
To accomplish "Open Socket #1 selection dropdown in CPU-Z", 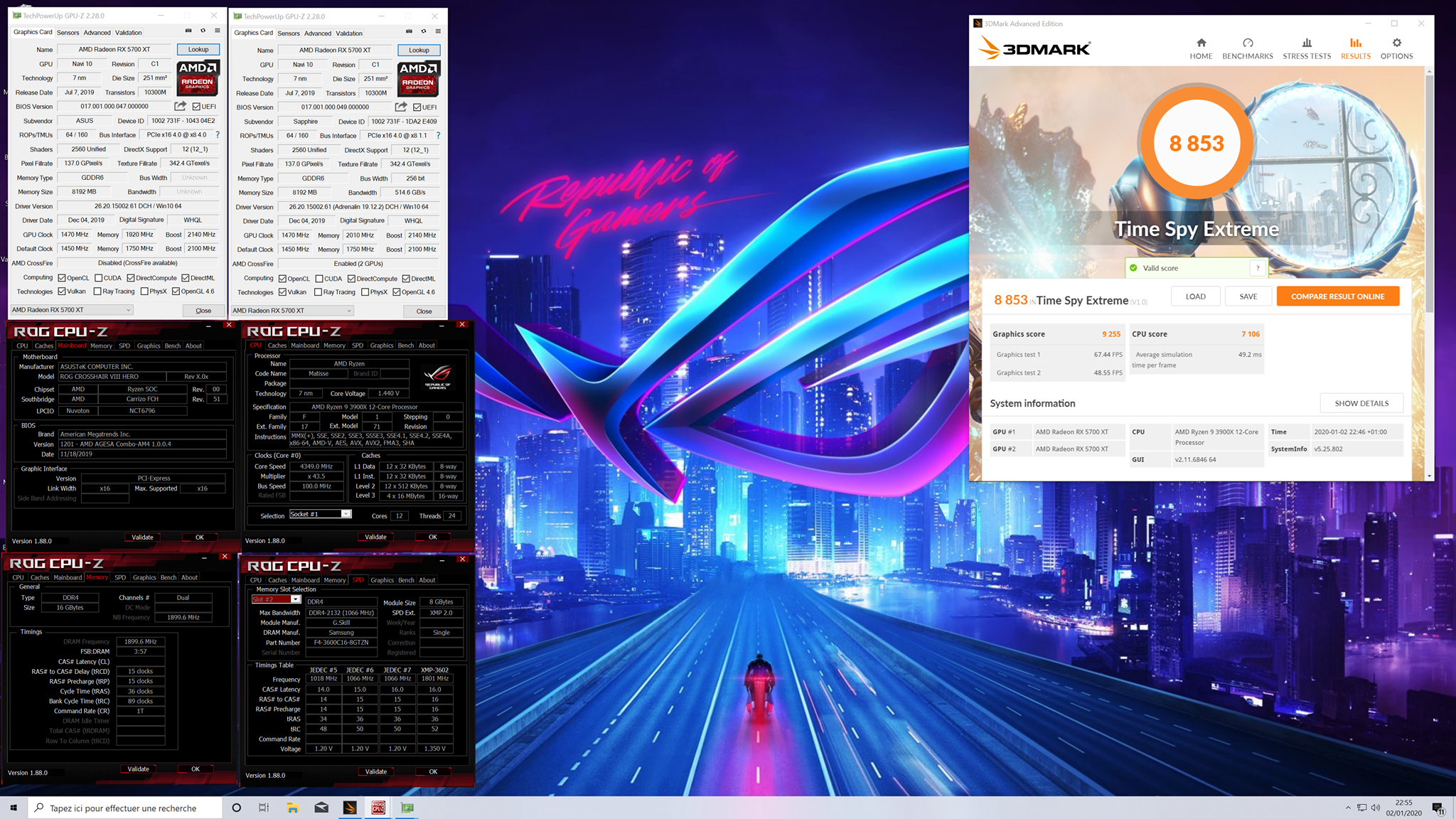I will click(320, 514).
